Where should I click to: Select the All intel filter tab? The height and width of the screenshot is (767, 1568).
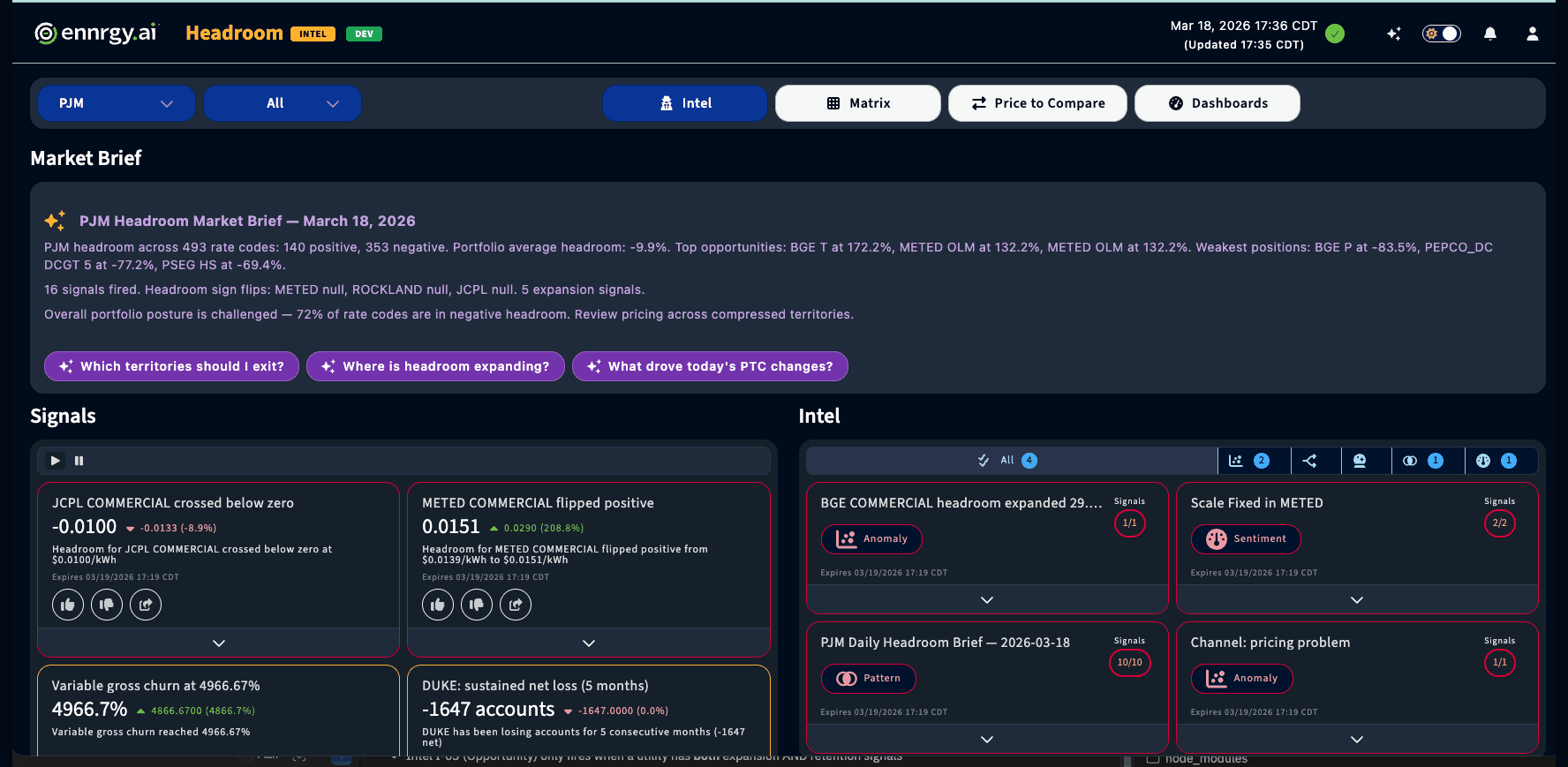[1012, 461]
